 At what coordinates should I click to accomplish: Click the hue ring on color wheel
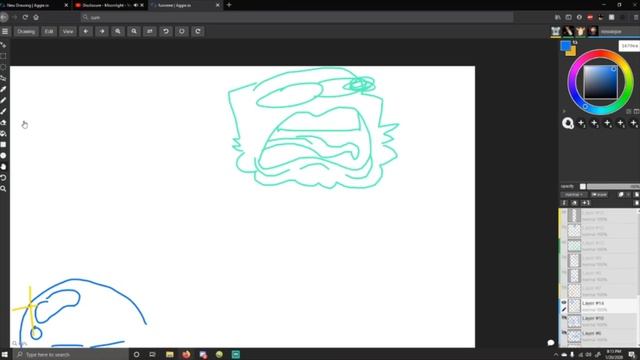coord(600,53)
